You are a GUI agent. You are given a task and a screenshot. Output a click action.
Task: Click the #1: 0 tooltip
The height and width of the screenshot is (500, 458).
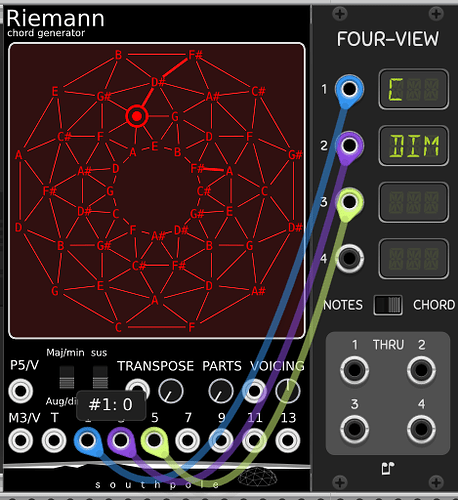(111, 405)
